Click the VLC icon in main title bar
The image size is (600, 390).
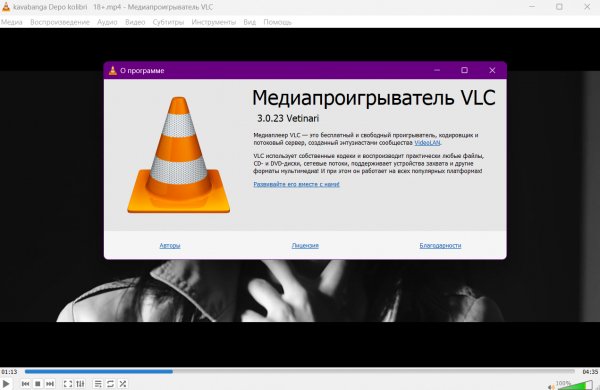click(x=6, y=7)
